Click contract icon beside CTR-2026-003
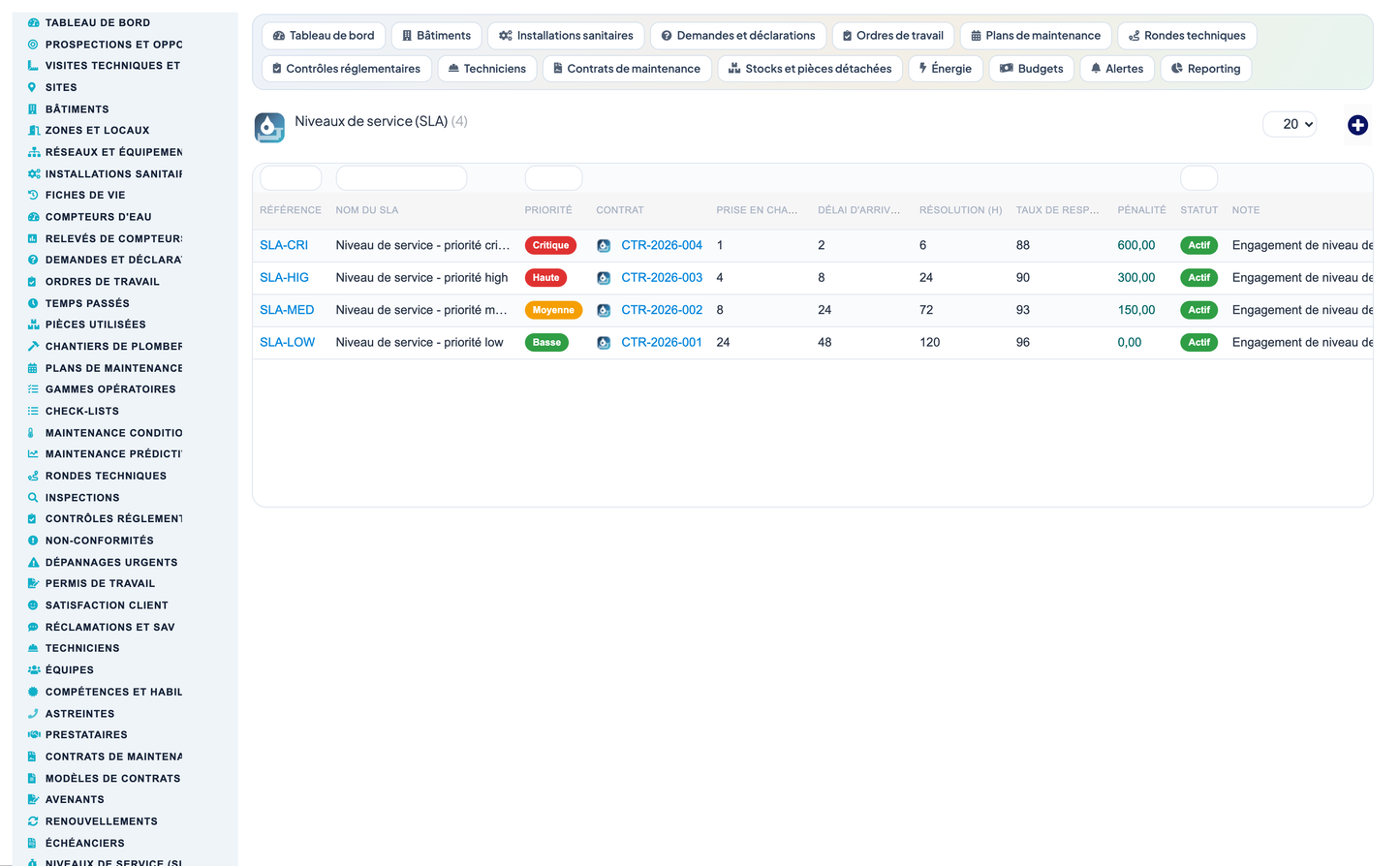 604,278
